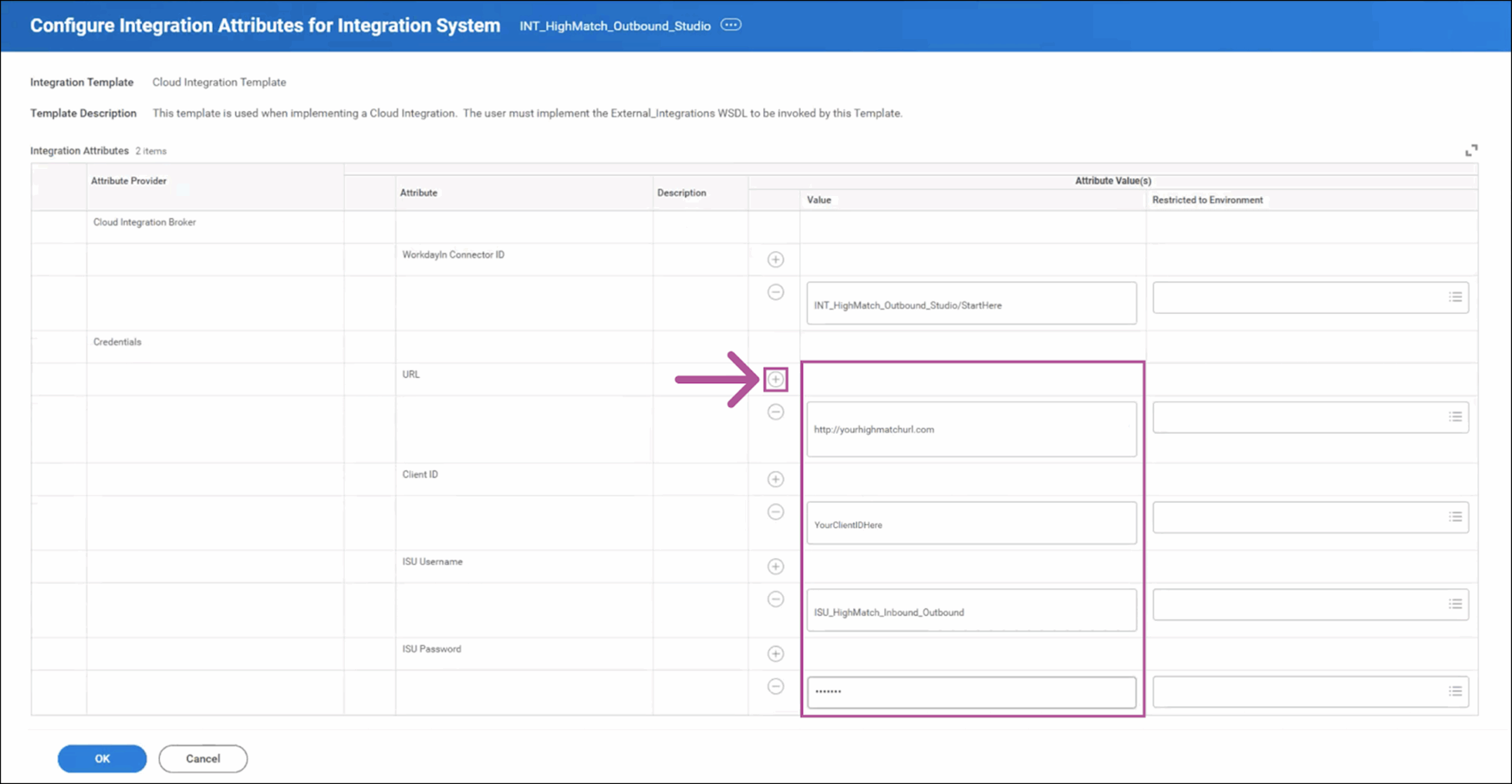The image size is (1512, 784).
Task: Click the URL value input field
Action: 971,429
